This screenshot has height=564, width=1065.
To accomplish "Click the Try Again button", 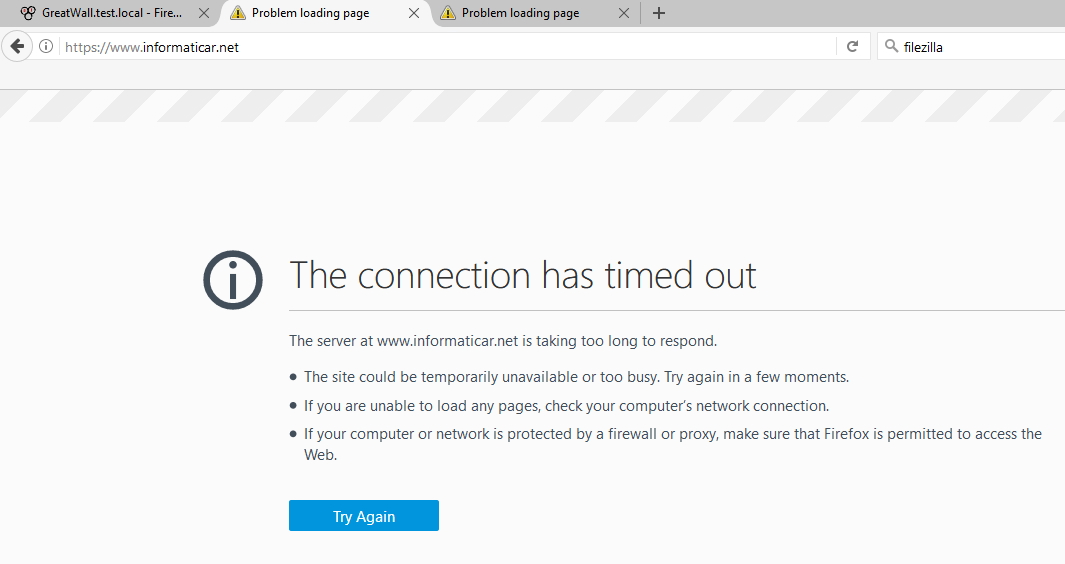I will (x=363, y=516).
